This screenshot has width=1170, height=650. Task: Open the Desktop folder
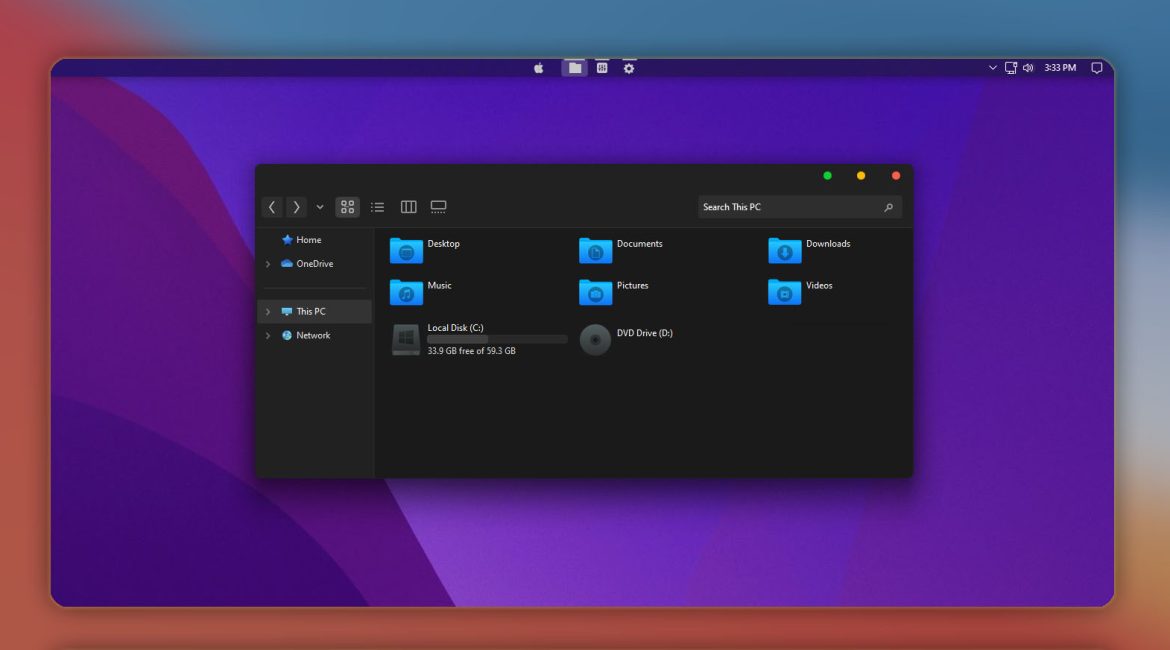tap(407, 251)
